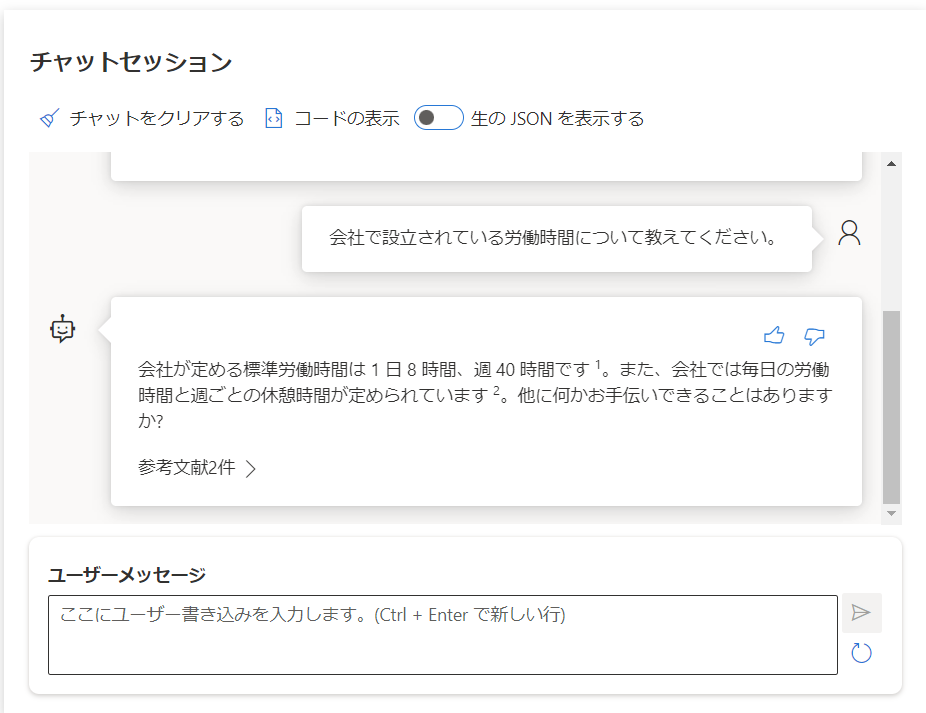Click the code file icon

point(273,118)
